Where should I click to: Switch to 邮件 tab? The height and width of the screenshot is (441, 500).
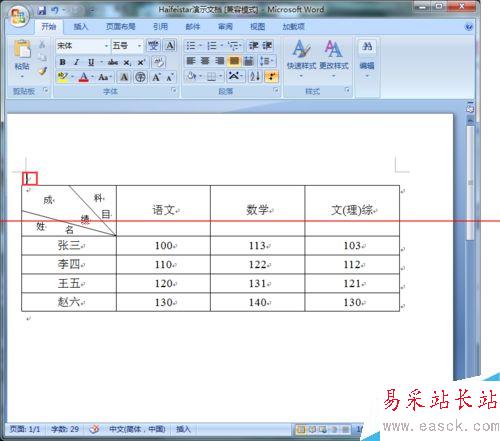(x=193, y=26)
